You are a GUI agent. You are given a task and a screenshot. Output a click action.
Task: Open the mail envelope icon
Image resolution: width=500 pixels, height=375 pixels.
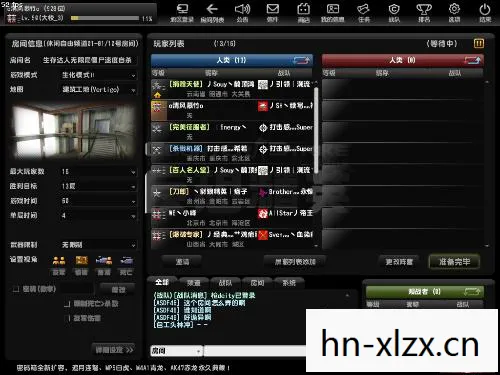coord(273,9)
